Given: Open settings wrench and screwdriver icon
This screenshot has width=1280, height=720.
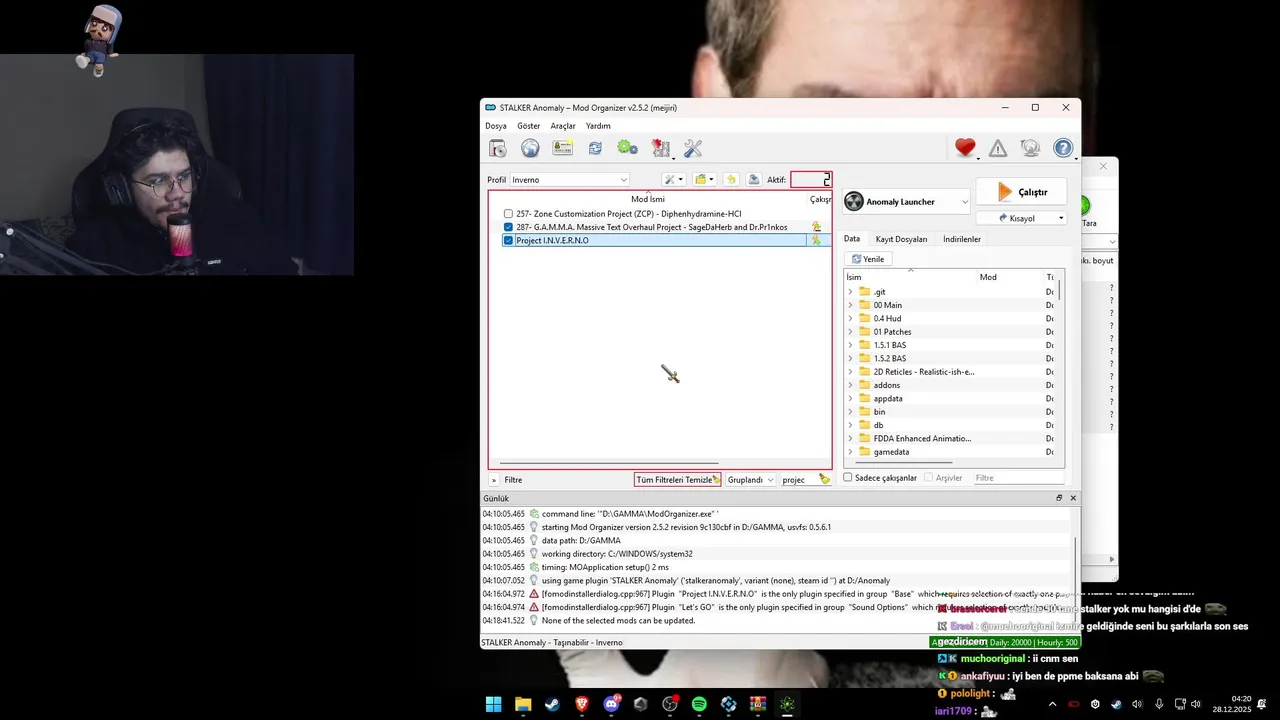Looking at the screenshot, I should (x=693, y=148).
